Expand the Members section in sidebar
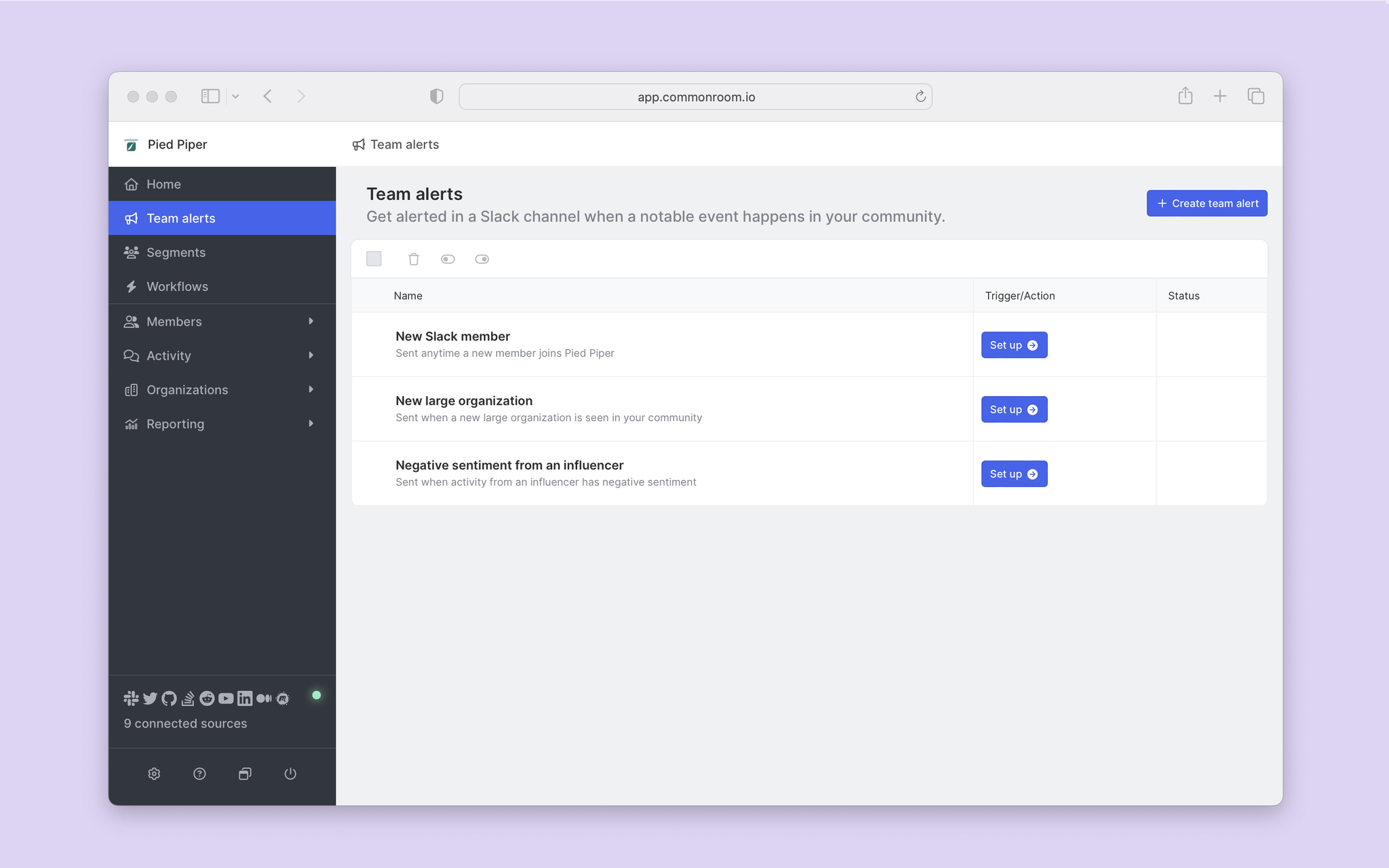1389x868 pixels. pos(311,321)
